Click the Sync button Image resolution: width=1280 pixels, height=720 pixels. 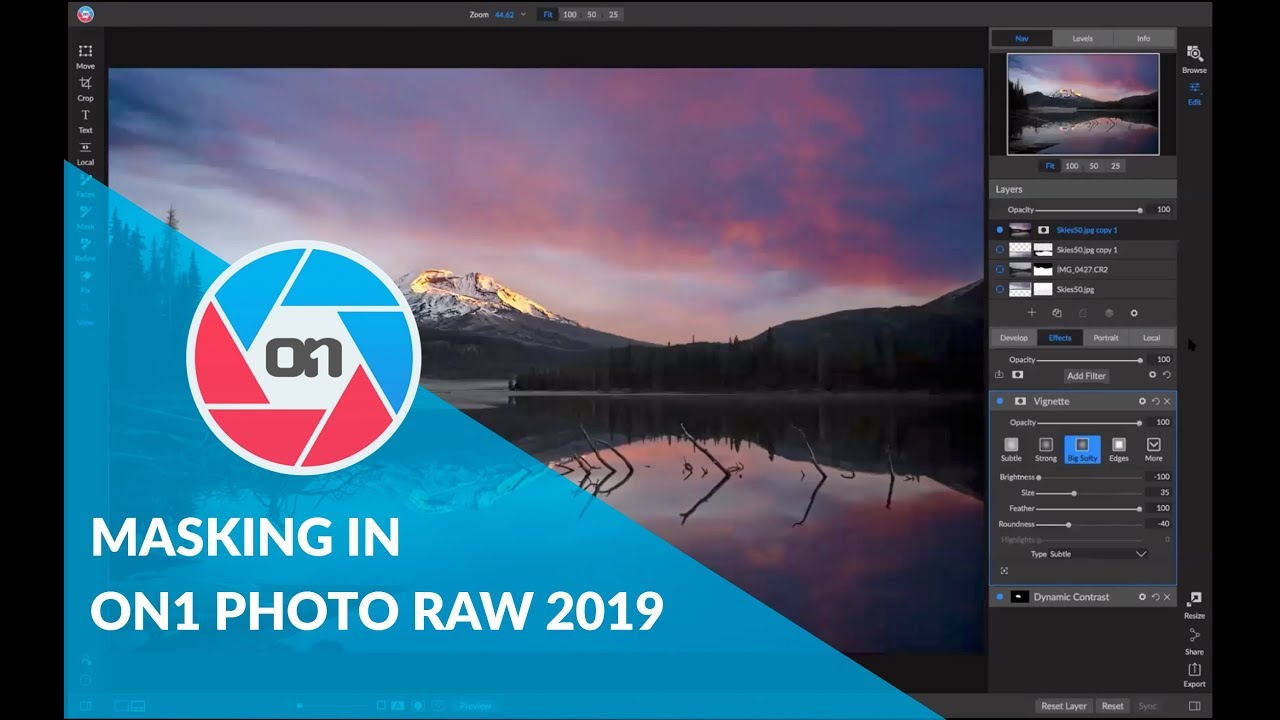[x=1148, y=706]
